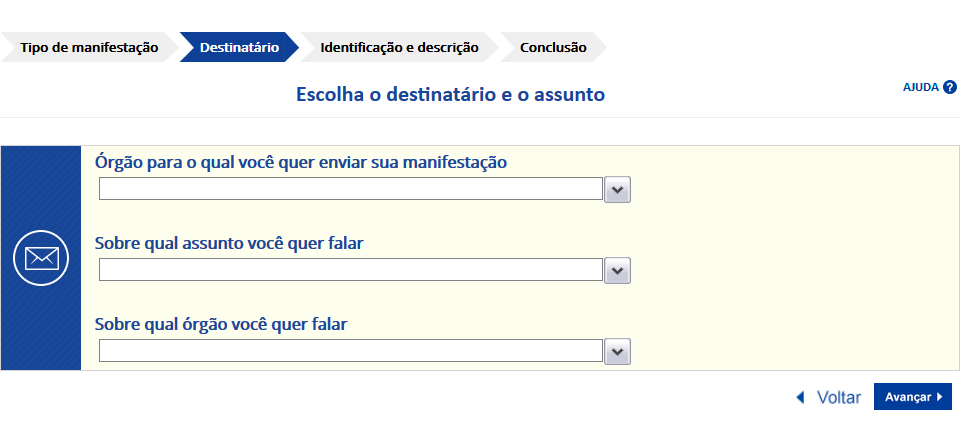Click the 'Órgão para o qual' label

click(301, 161)
